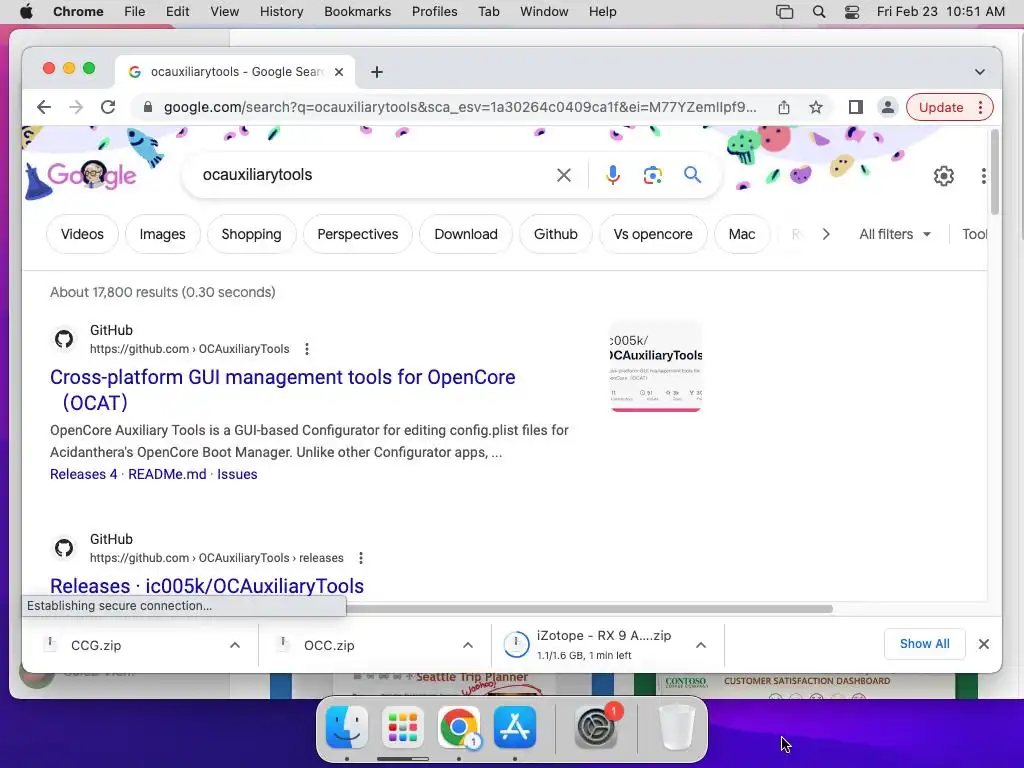Click Show All downloads button
1024x768 pixels.
point(925,644)
